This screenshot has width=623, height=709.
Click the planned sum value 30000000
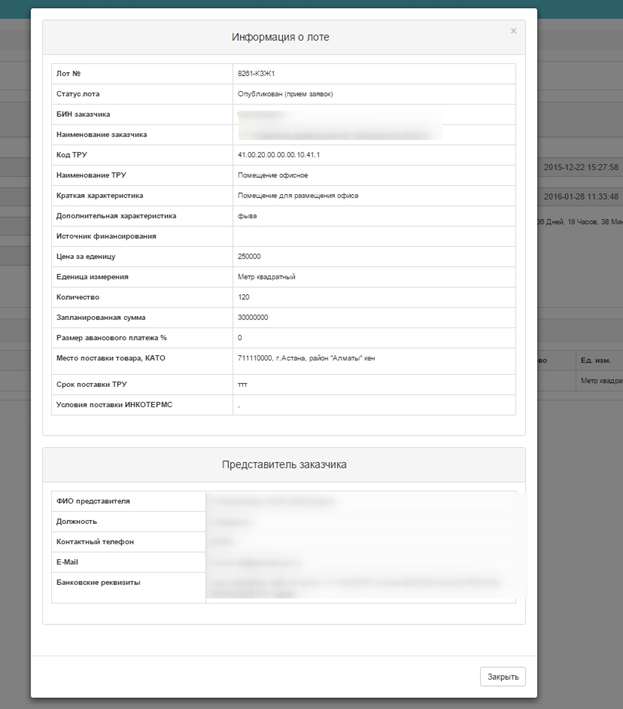click(x=253, y=317)
